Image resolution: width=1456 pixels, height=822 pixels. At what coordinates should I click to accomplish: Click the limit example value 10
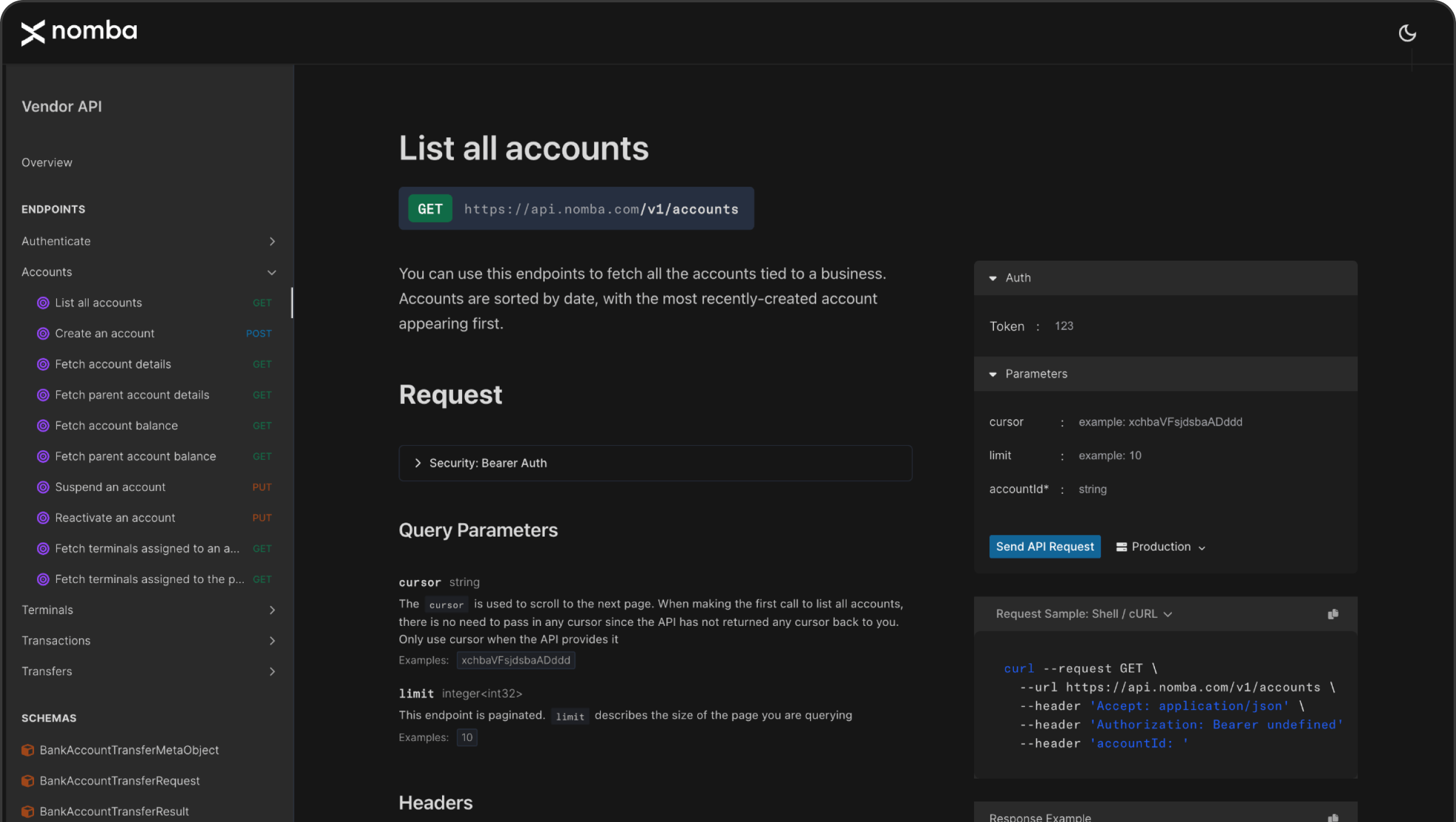467,737
